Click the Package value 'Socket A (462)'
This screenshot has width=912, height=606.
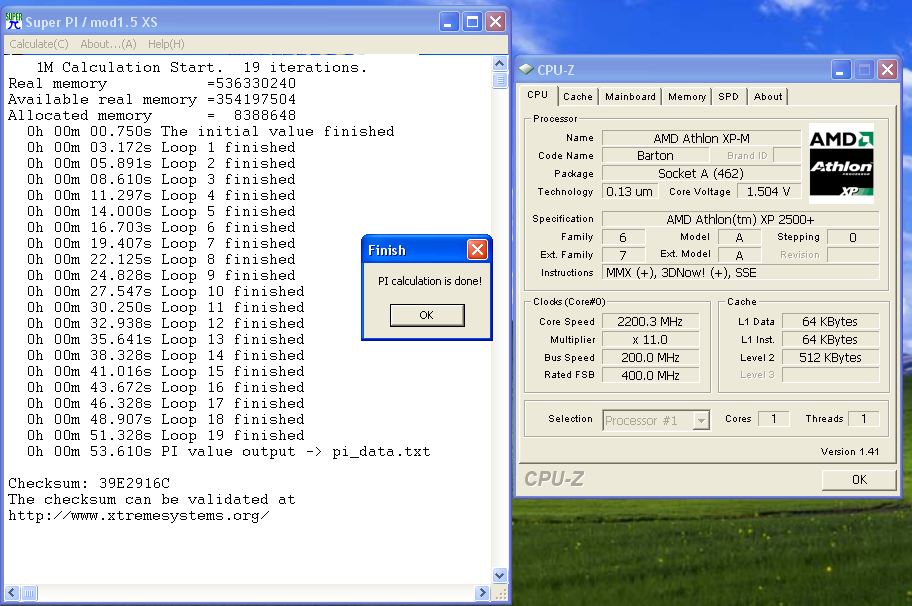point(701,173)
